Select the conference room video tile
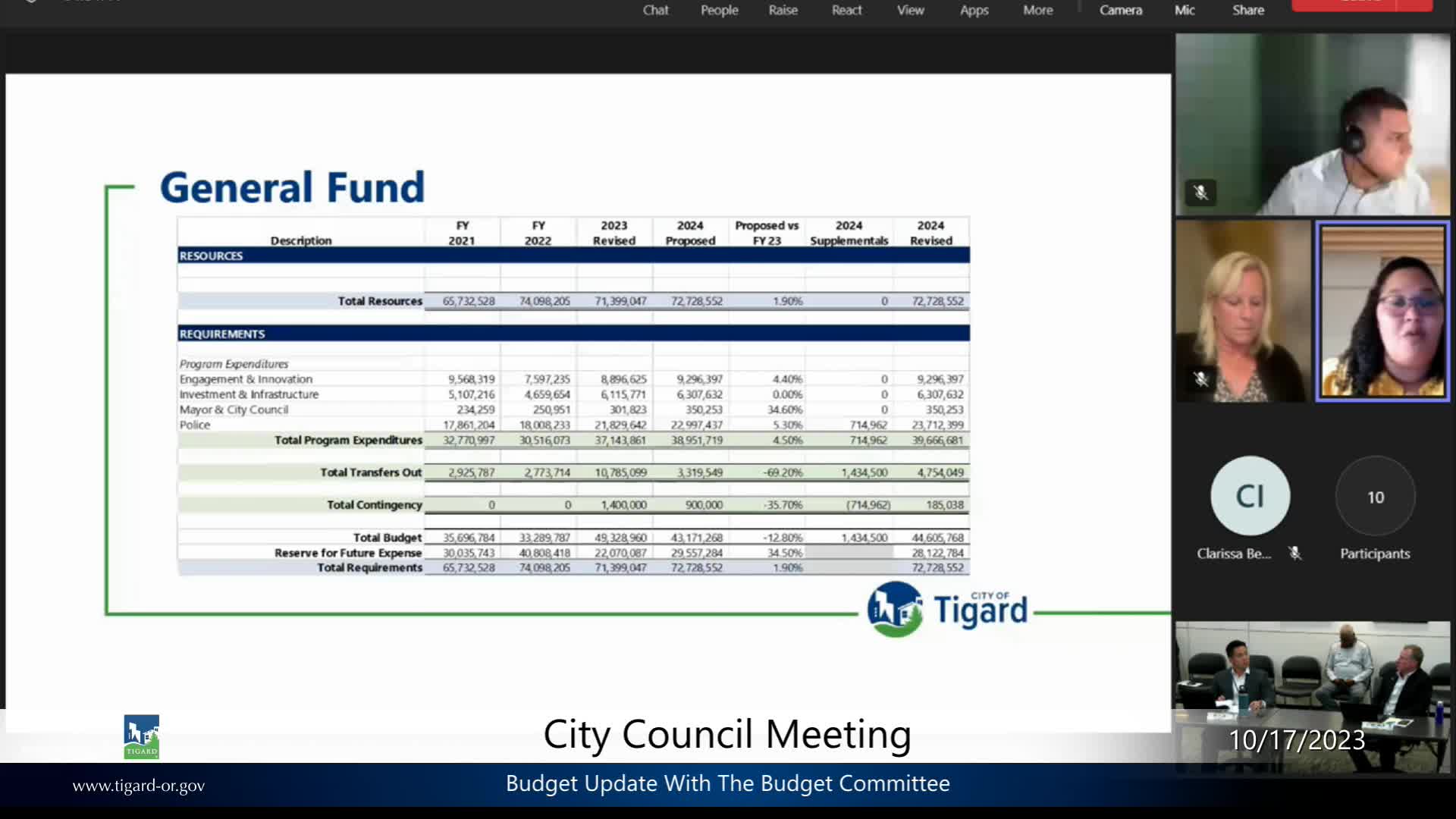Image resolution: width=1456 pixels, height=819 pixels. coord(1312,697)
